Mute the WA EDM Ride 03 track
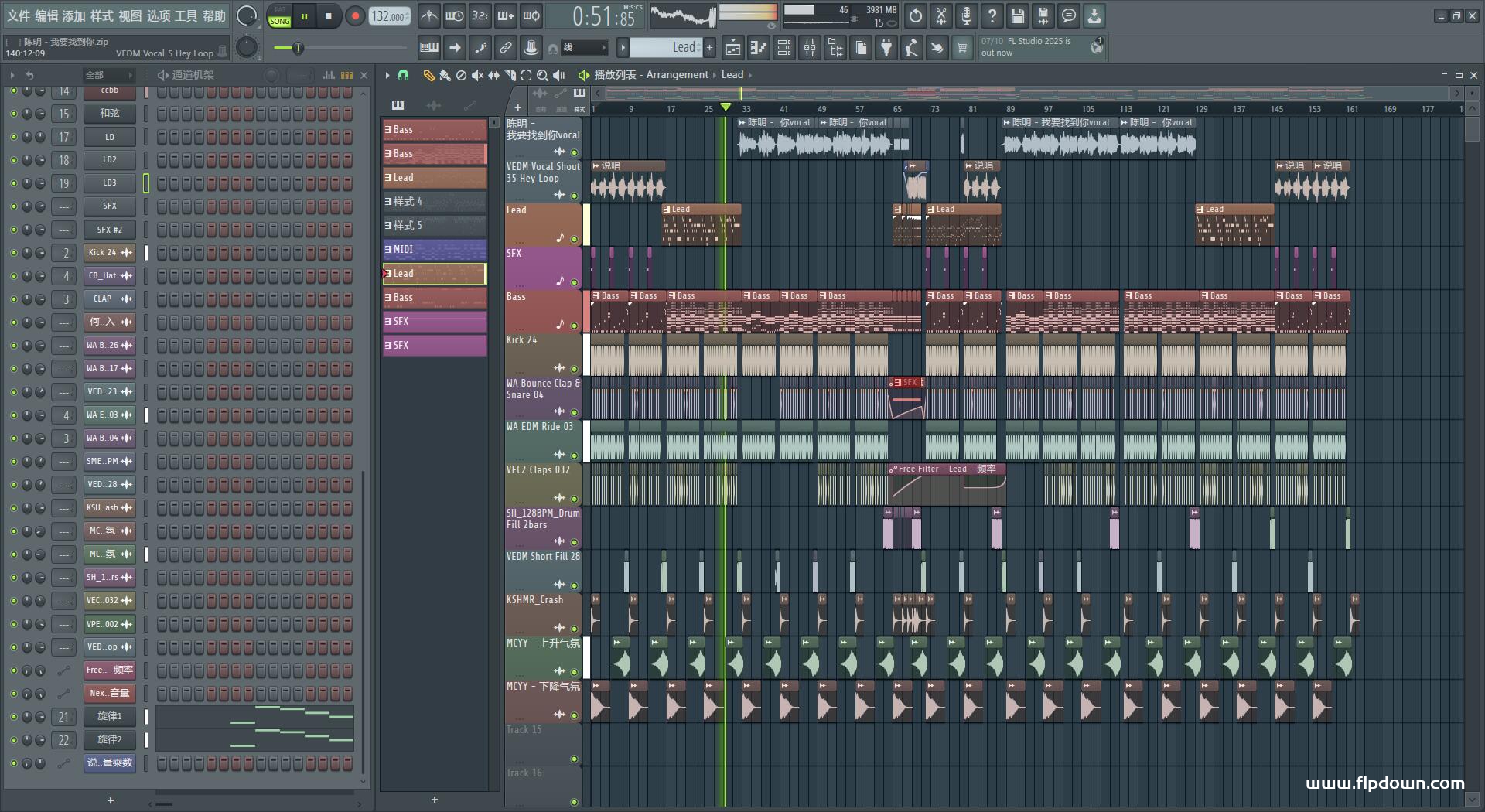The image size is (1485, 812). coord(574,455)
